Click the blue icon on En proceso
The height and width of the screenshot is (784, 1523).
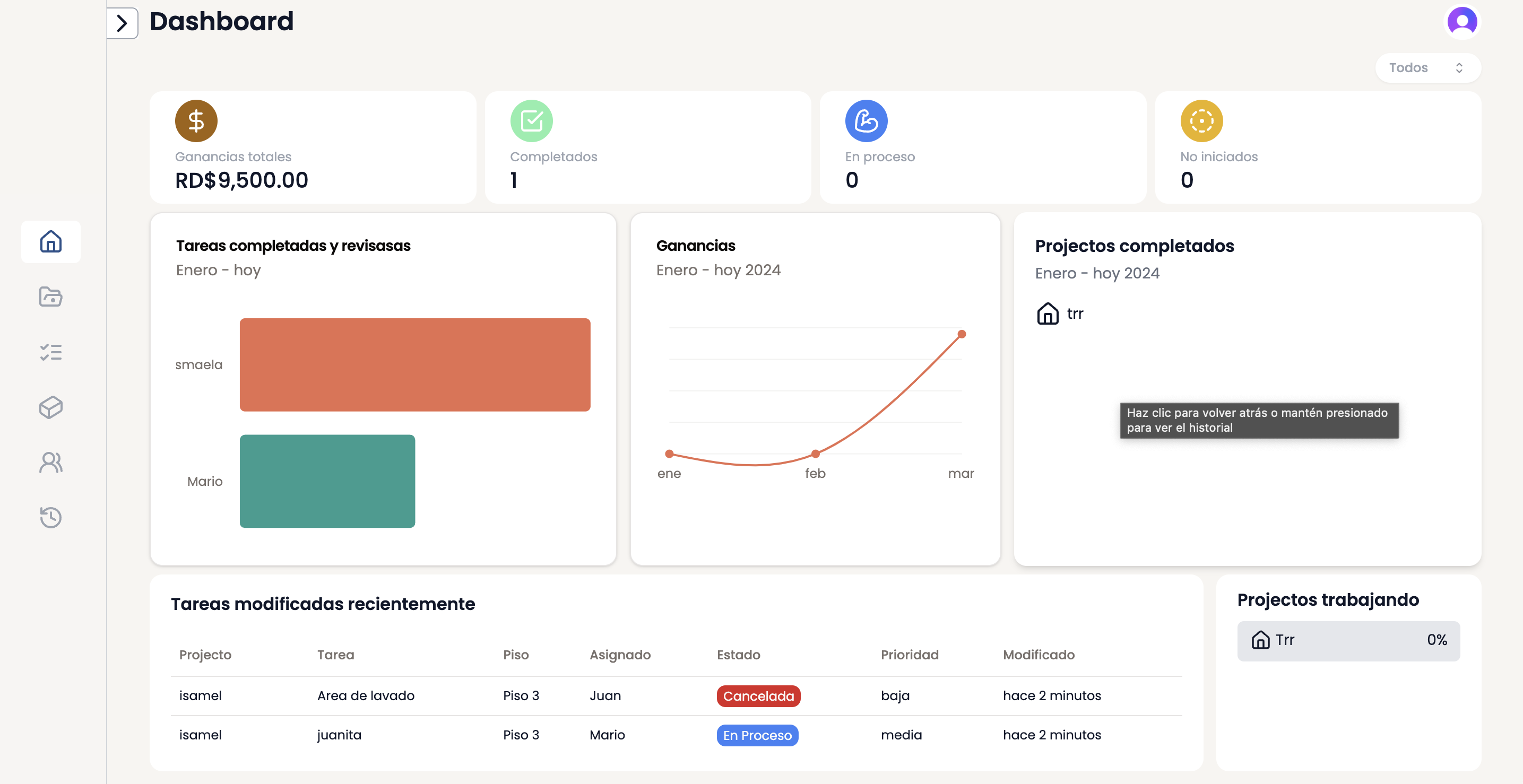pyautogui.click(x=866, y=121)
